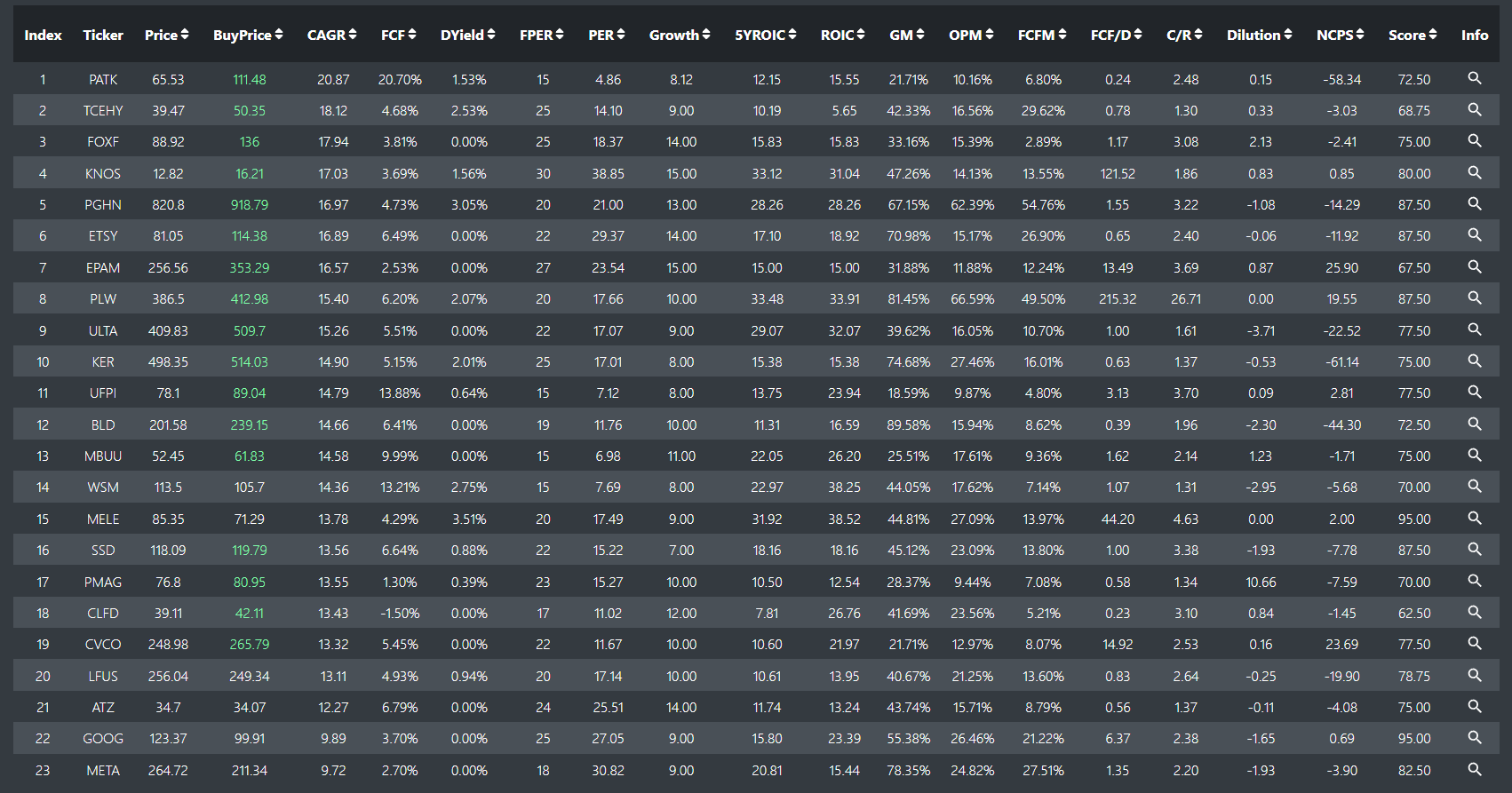
Task: Sort table by Price column arrows
Action: point(185,35)
